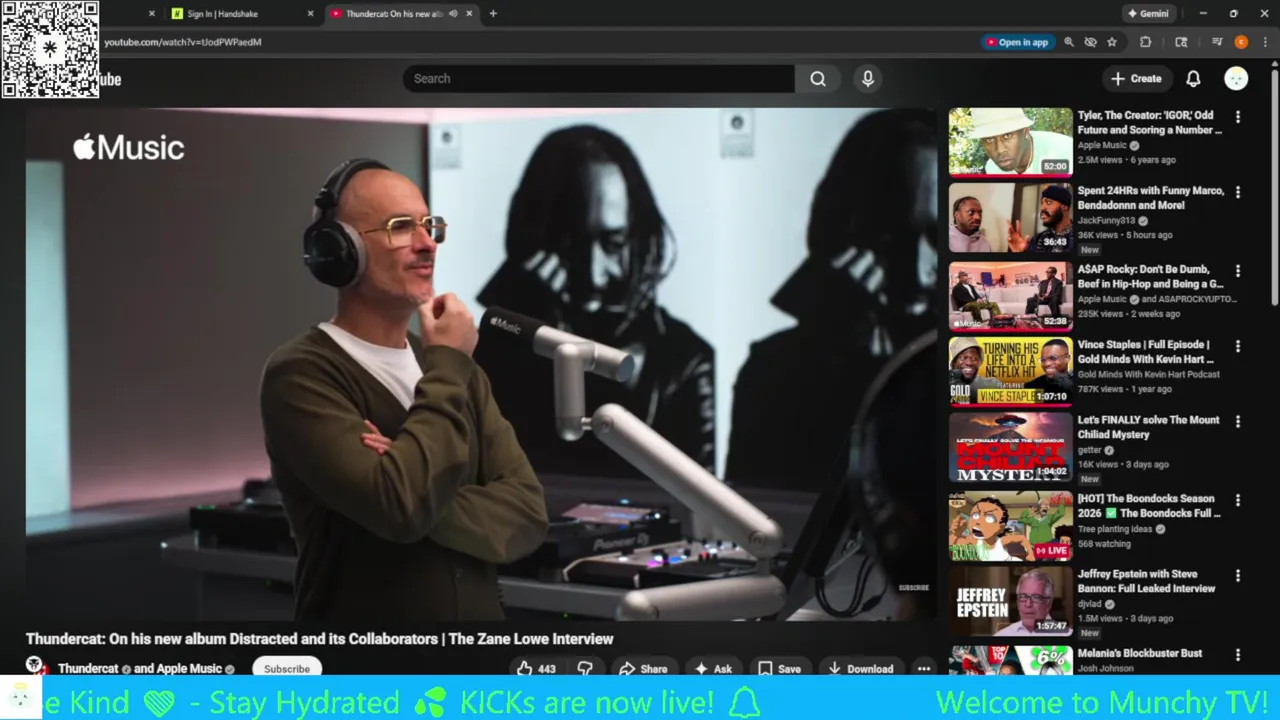Image resolution: width=1280 pixels, height=720 pixels.
Task: Dislike the Thundercat video
Action: (x=585, y=669)
